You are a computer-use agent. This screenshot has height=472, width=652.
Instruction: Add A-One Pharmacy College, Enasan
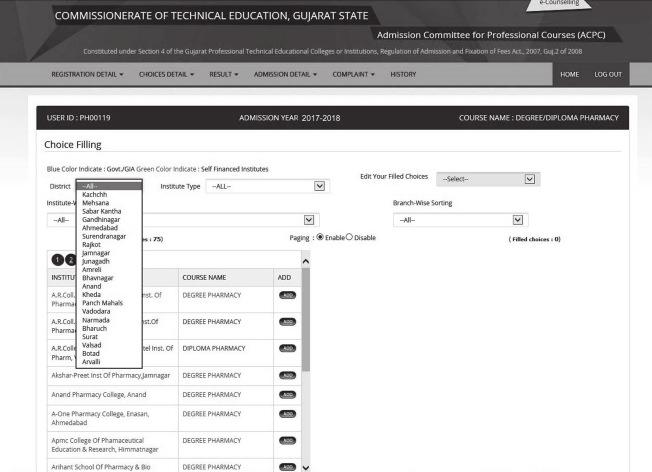(x=287, y=414)
